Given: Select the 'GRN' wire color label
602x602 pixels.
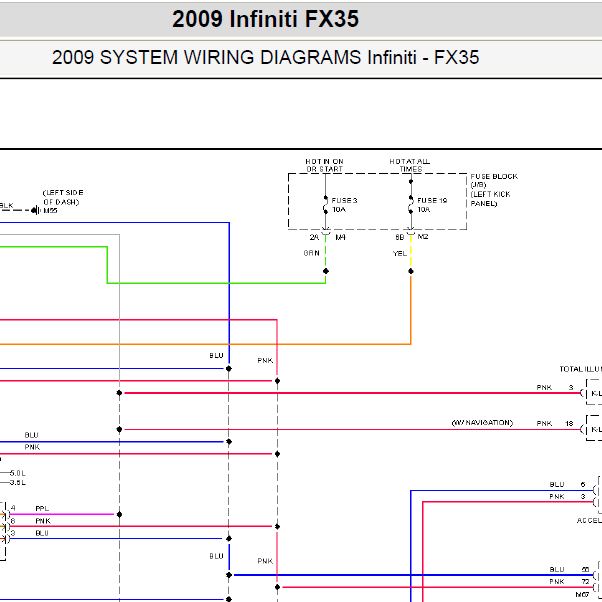Looking at the screenshot, I should 311,253.
